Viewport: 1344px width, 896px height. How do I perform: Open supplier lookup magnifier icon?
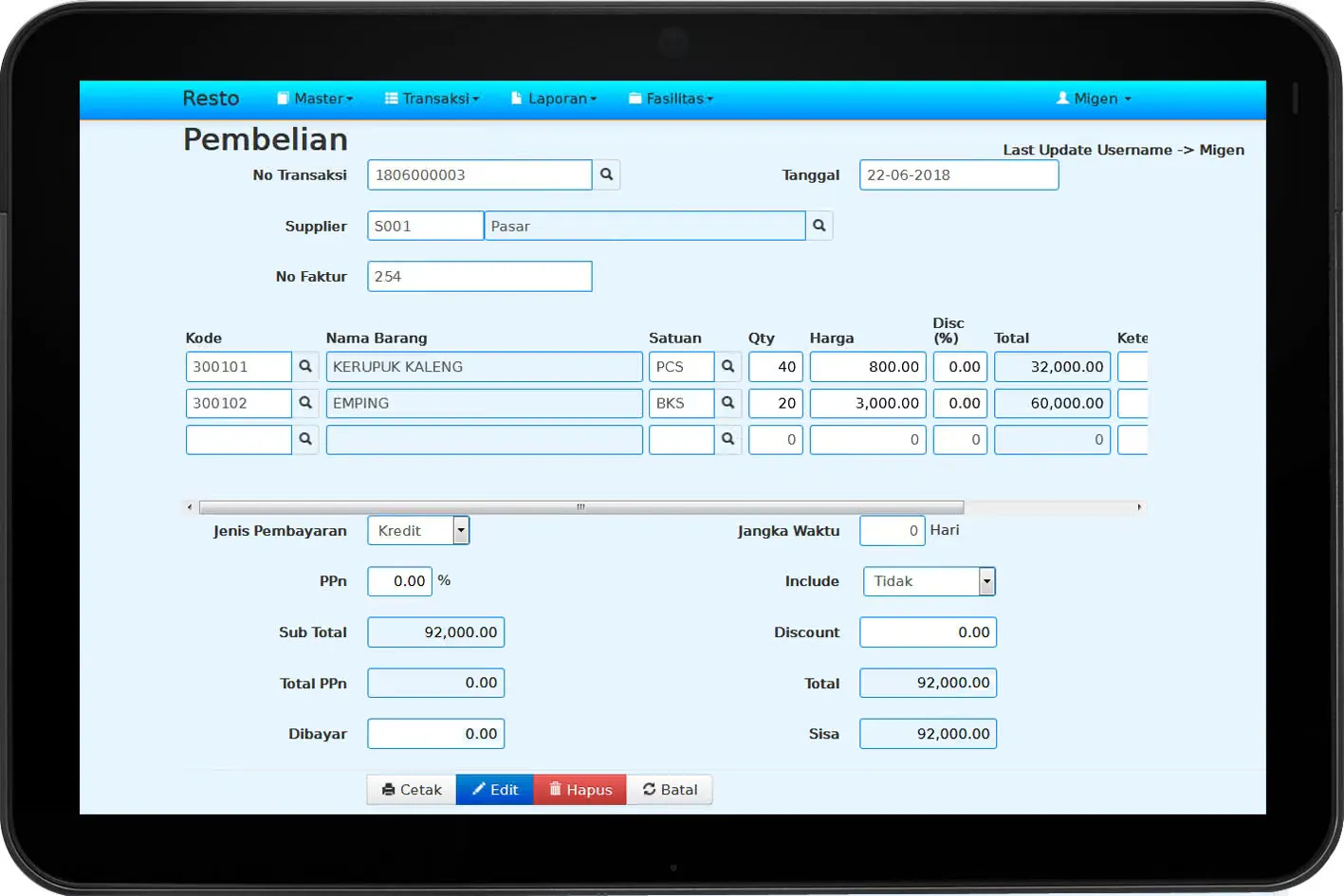[819, 226]
